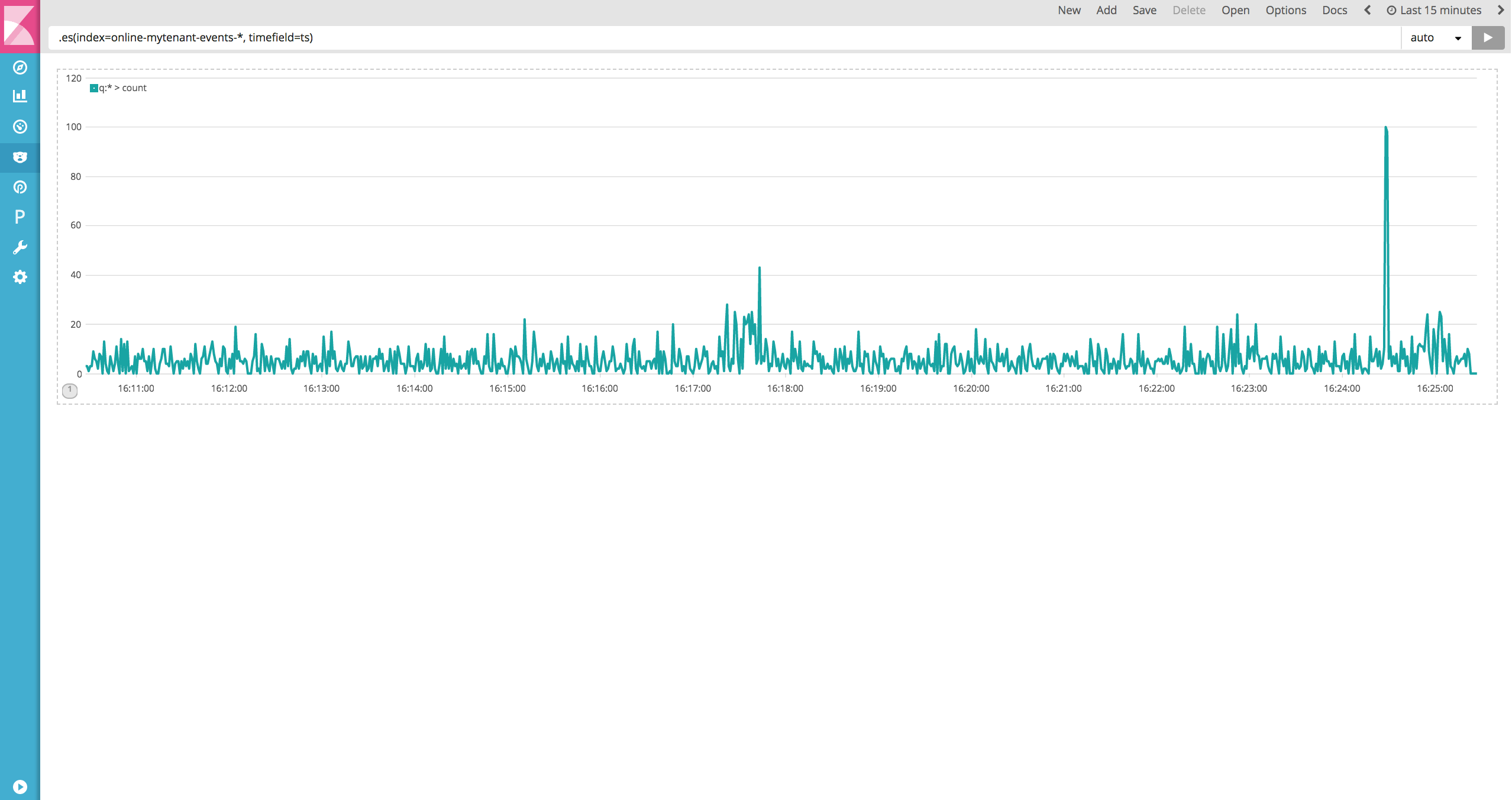The width and height of the screenshot is (1512, 800).
Task: Open the Dashboard gauge icon
Action: (x=20, y=127)
